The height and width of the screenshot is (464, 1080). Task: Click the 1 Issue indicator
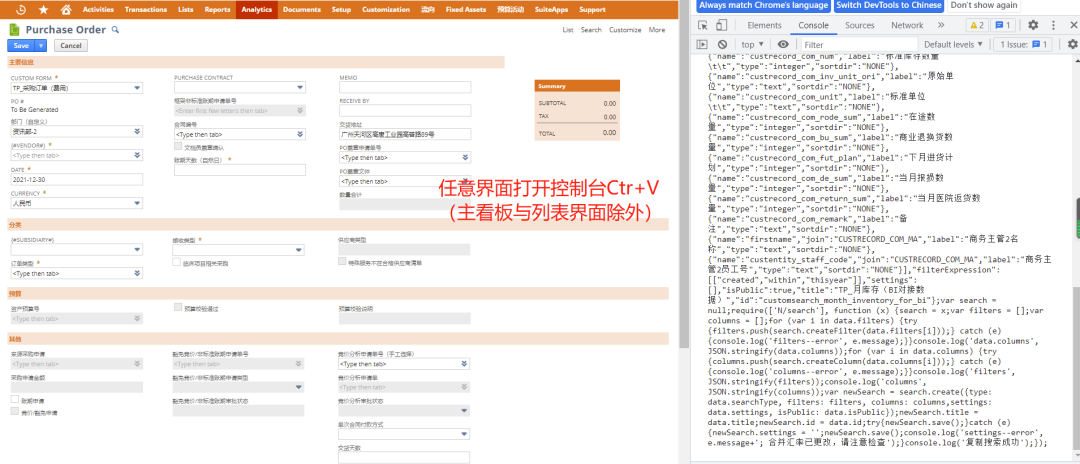point(1024,44)
